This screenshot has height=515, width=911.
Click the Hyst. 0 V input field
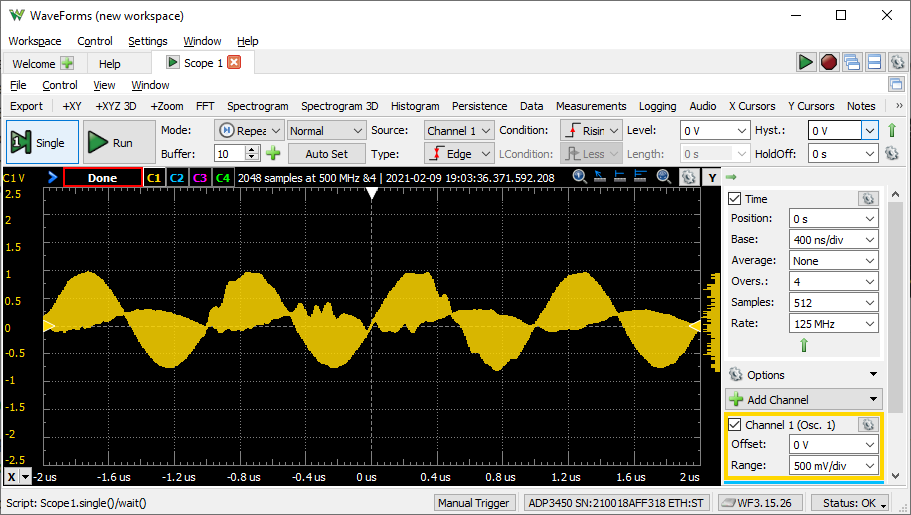coord(834,131)
